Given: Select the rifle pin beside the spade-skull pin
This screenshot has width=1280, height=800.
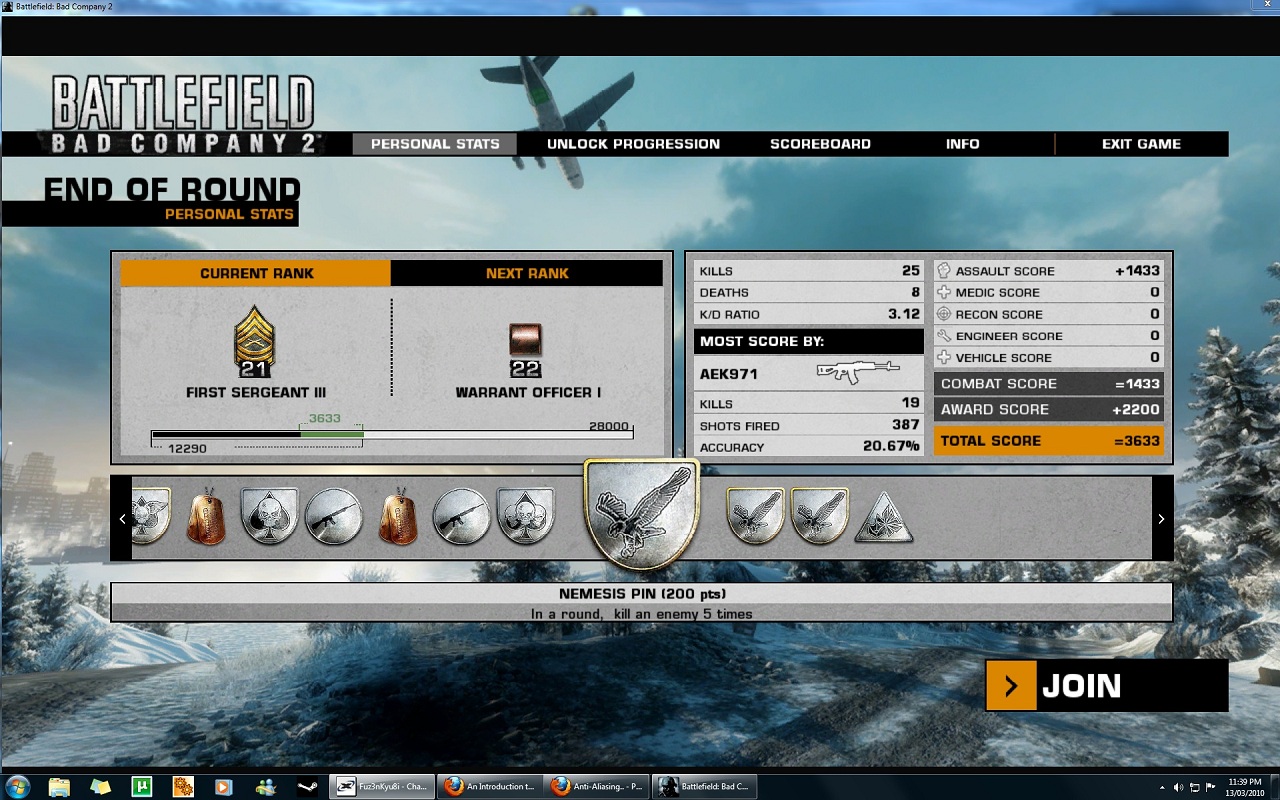Looking at the screenshot, I should (x=333, y=516).
